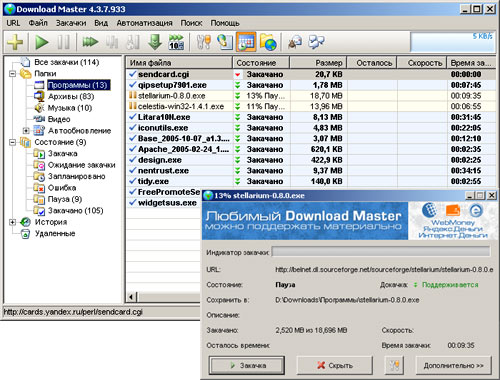Click the grey Pause all downloads icon
This screenshot has width=500, height=380.
112,42
